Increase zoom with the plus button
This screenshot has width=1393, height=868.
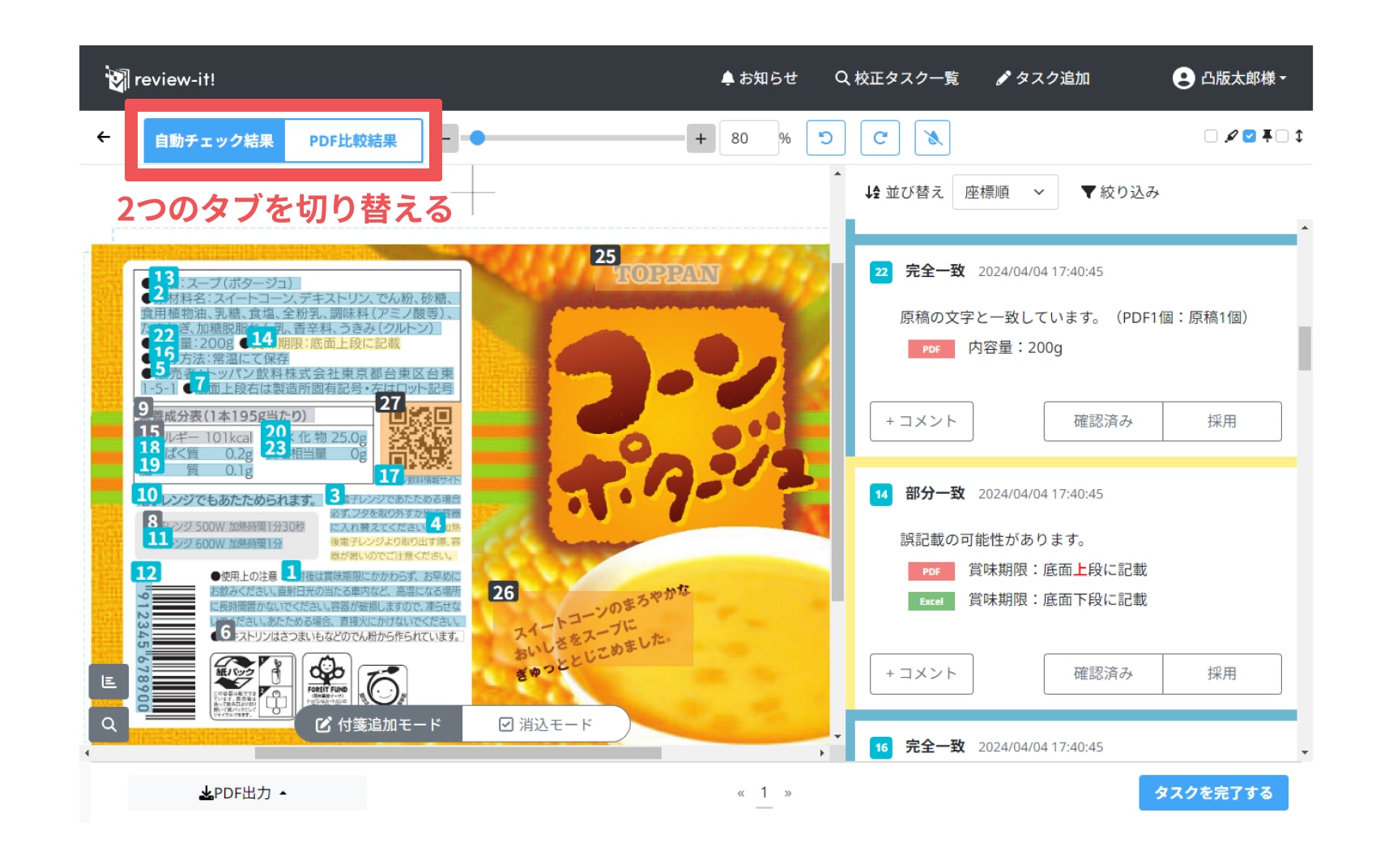point(701,138)
